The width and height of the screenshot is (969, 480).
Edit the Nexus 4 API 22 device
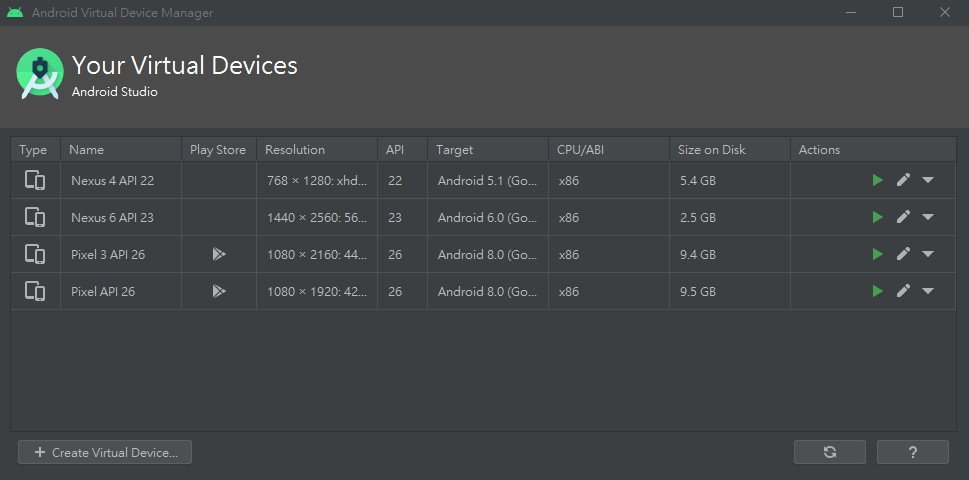pyautogui.click(x=903, y=180)
